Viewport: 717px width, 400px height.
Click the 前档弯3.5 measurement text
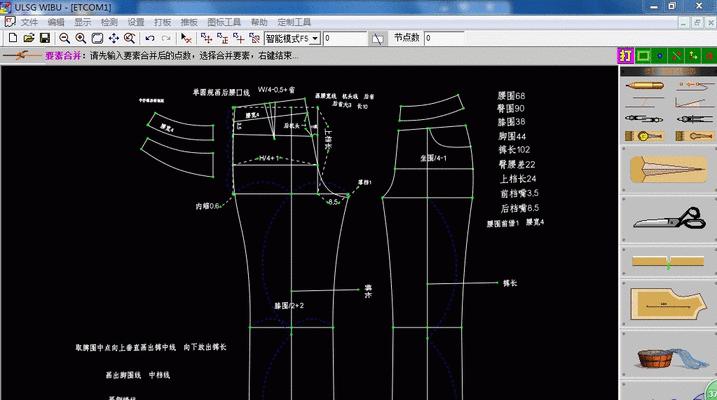tap(519, 193)
